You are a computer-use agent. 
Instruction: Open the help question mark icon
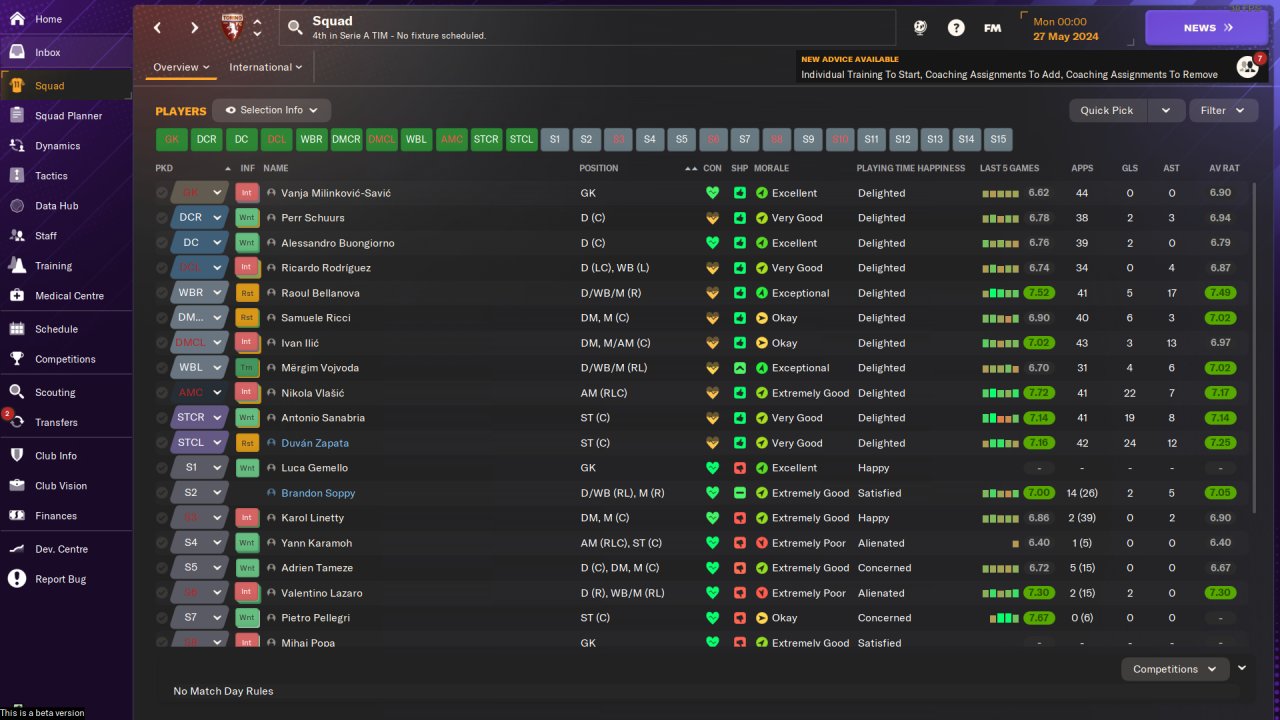click(x=956, y=28)
